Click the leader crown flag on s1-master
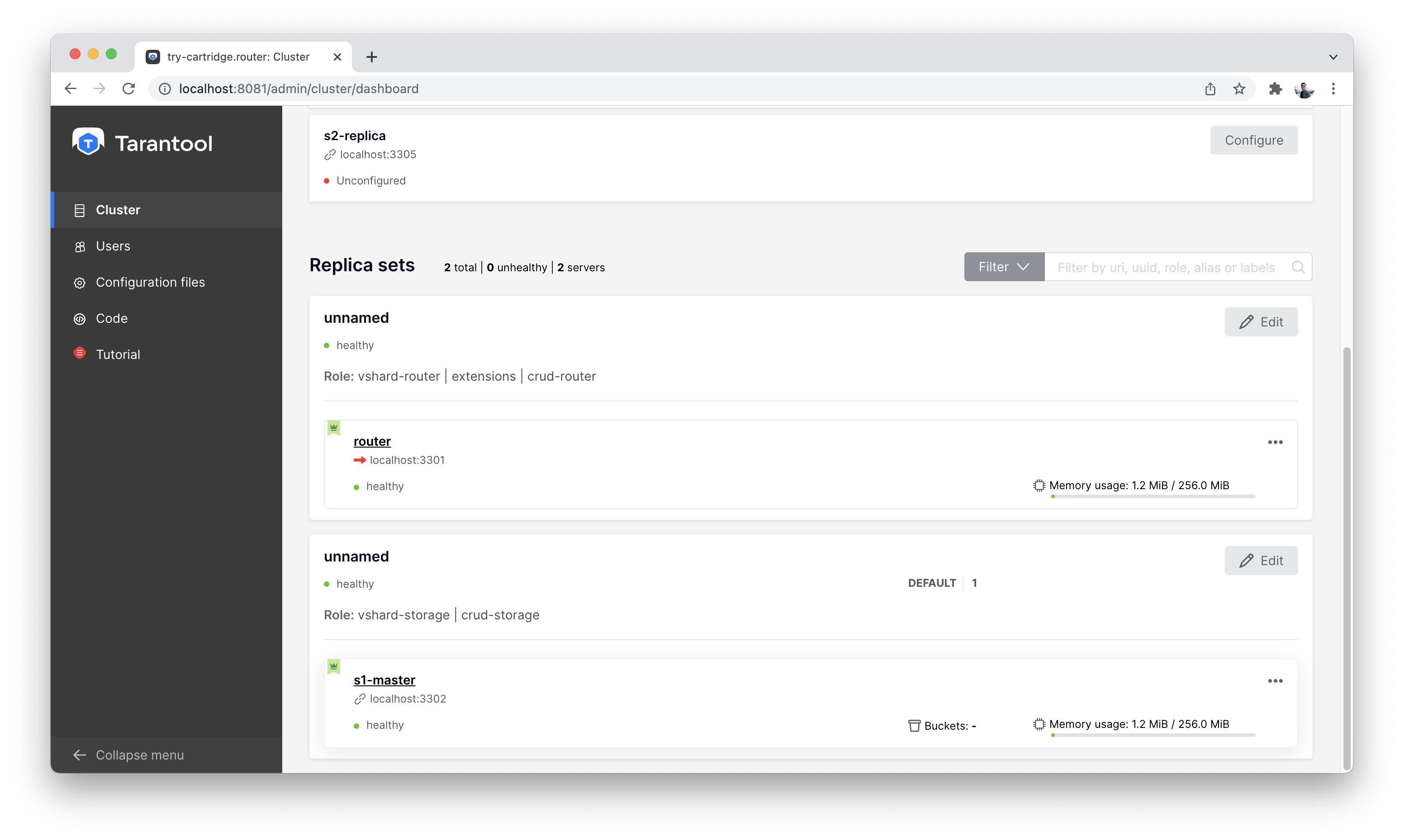Screen dimensions: 1404x840 click(x=333, y=667)
